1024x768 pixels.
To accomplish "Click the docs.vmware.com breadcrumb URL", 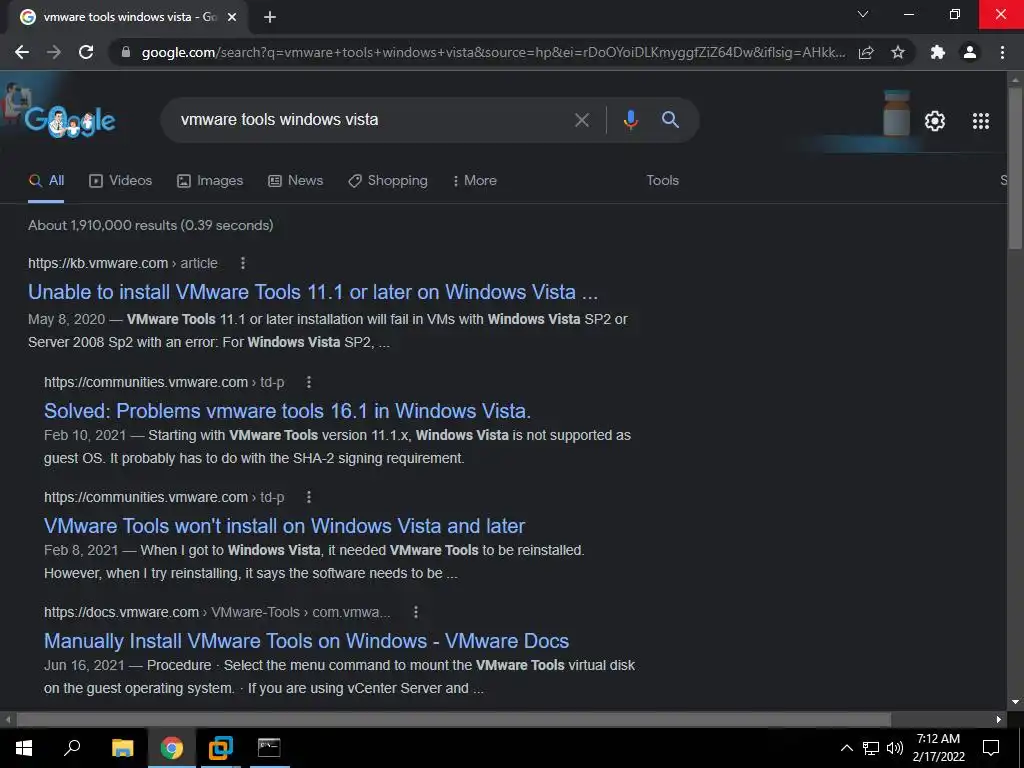I will 217,612.
